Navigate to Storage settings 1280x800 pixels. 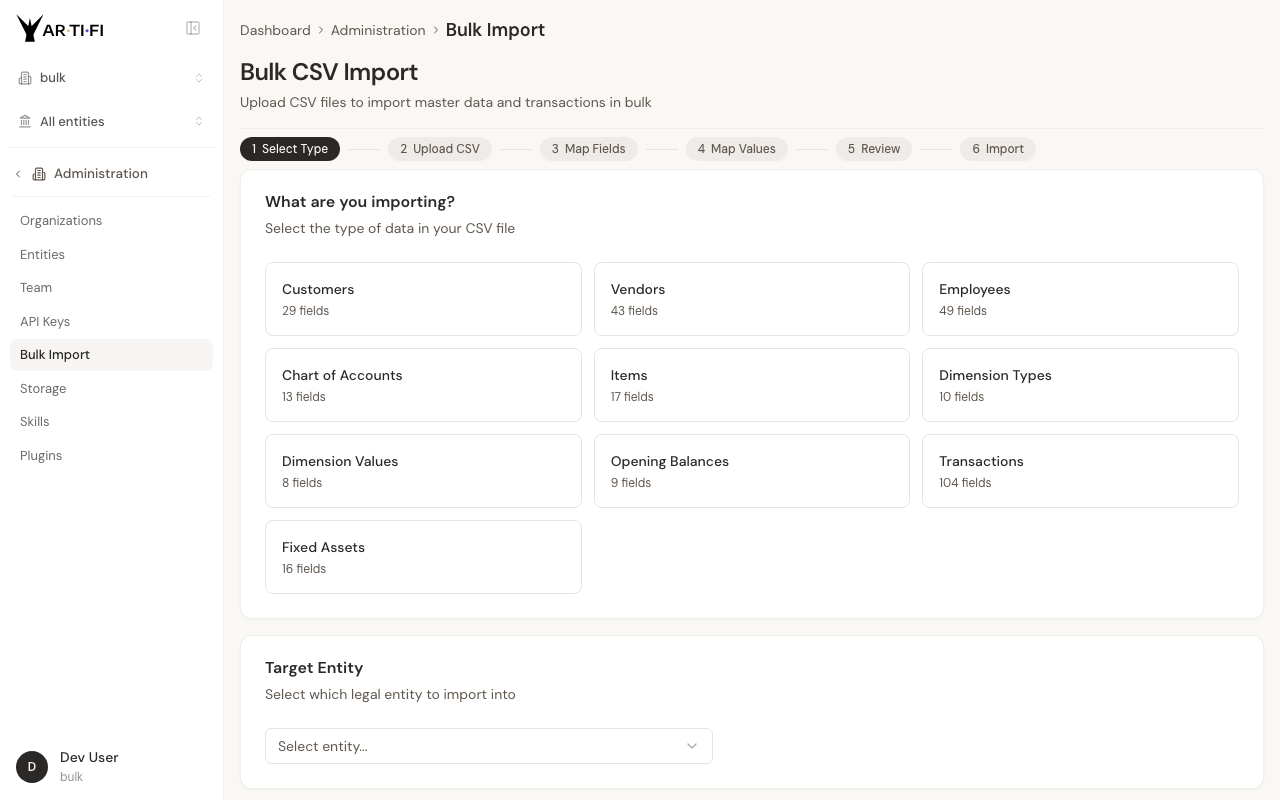[x=43, y=389]
